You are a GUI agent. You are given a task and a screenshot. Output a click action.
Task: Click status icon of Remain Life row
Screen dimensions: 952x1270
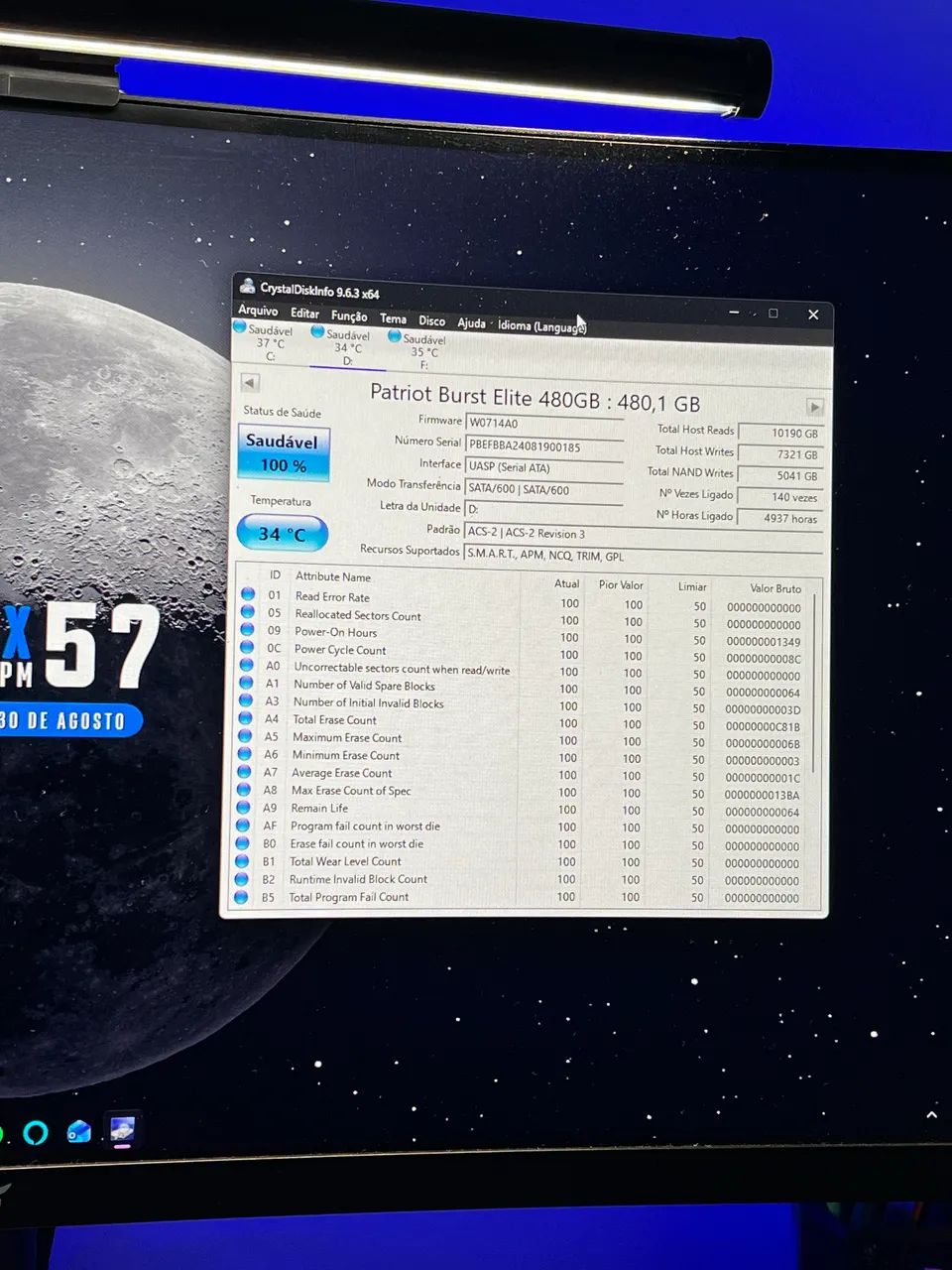(242, 808)
